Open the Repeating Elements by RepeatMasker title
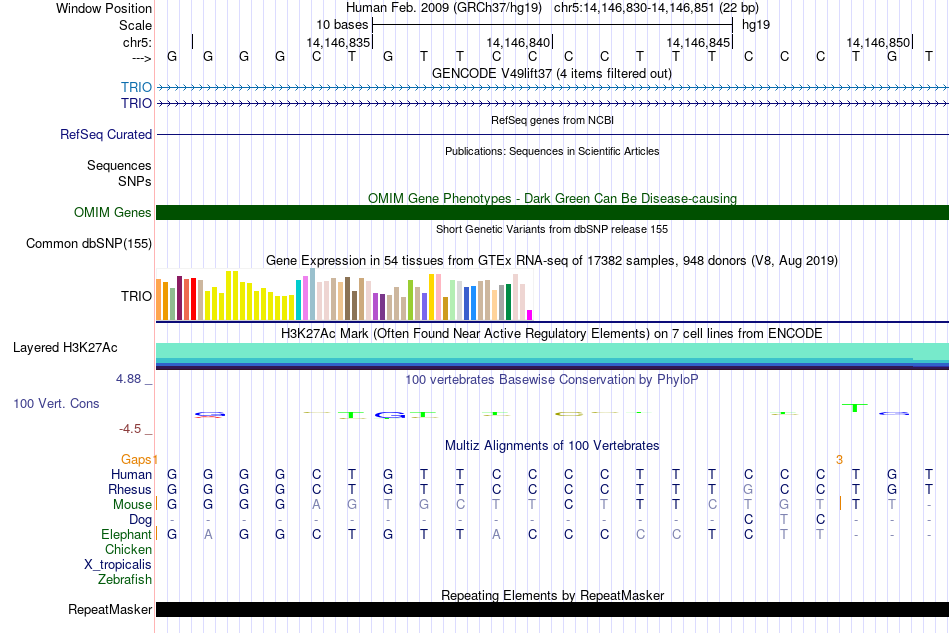This screenshot has width=950, height=633. [x=552, y=595]
